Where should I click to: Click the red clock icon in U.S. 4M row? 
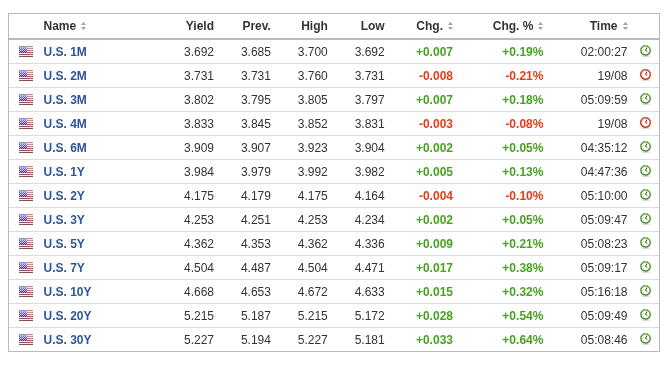pos(645,123)
